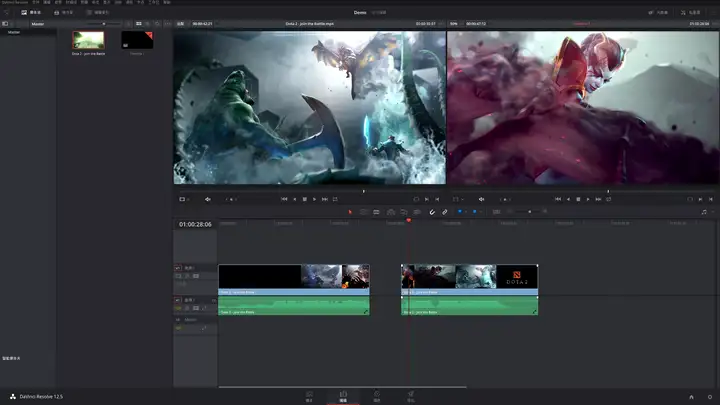
Task: Open the Inspector panel button
Action: (x=691, y=12)
